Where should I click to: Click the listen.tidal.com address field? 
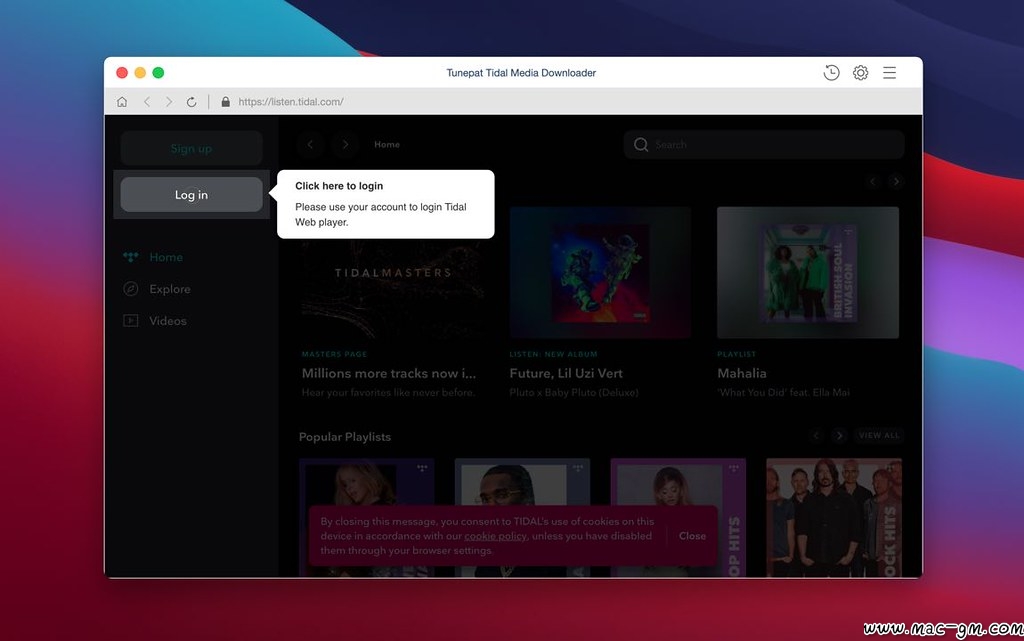[x=291, y=102]
